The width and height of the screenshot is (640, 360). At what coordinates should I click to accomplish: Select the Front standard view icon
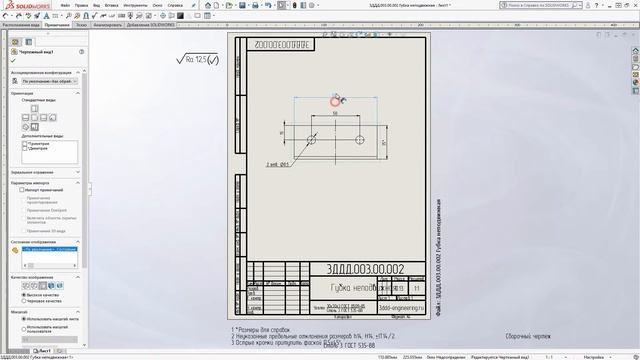(x=34, y=118)
